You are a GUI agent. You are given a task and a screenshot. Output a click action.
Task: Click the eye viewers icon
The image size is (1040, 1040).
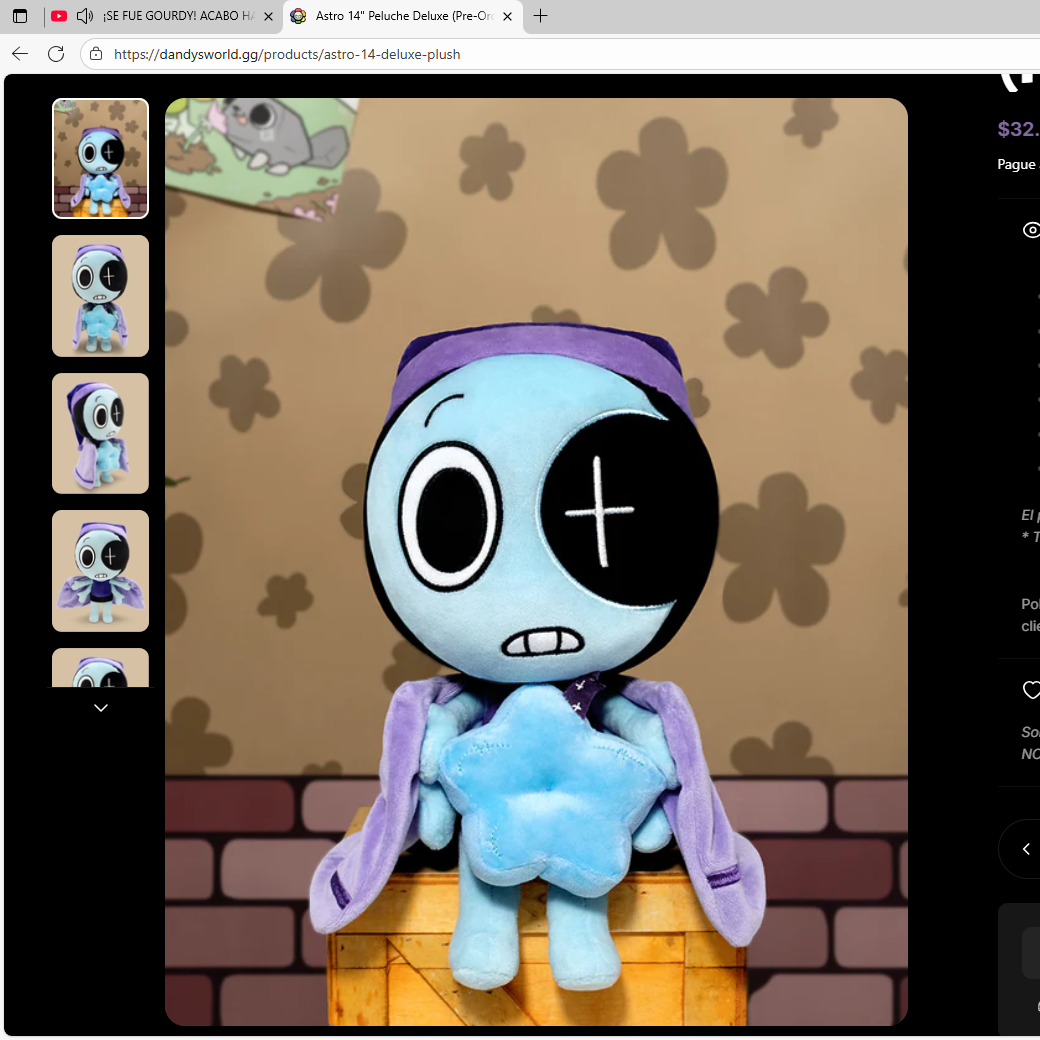(1031, 230)
